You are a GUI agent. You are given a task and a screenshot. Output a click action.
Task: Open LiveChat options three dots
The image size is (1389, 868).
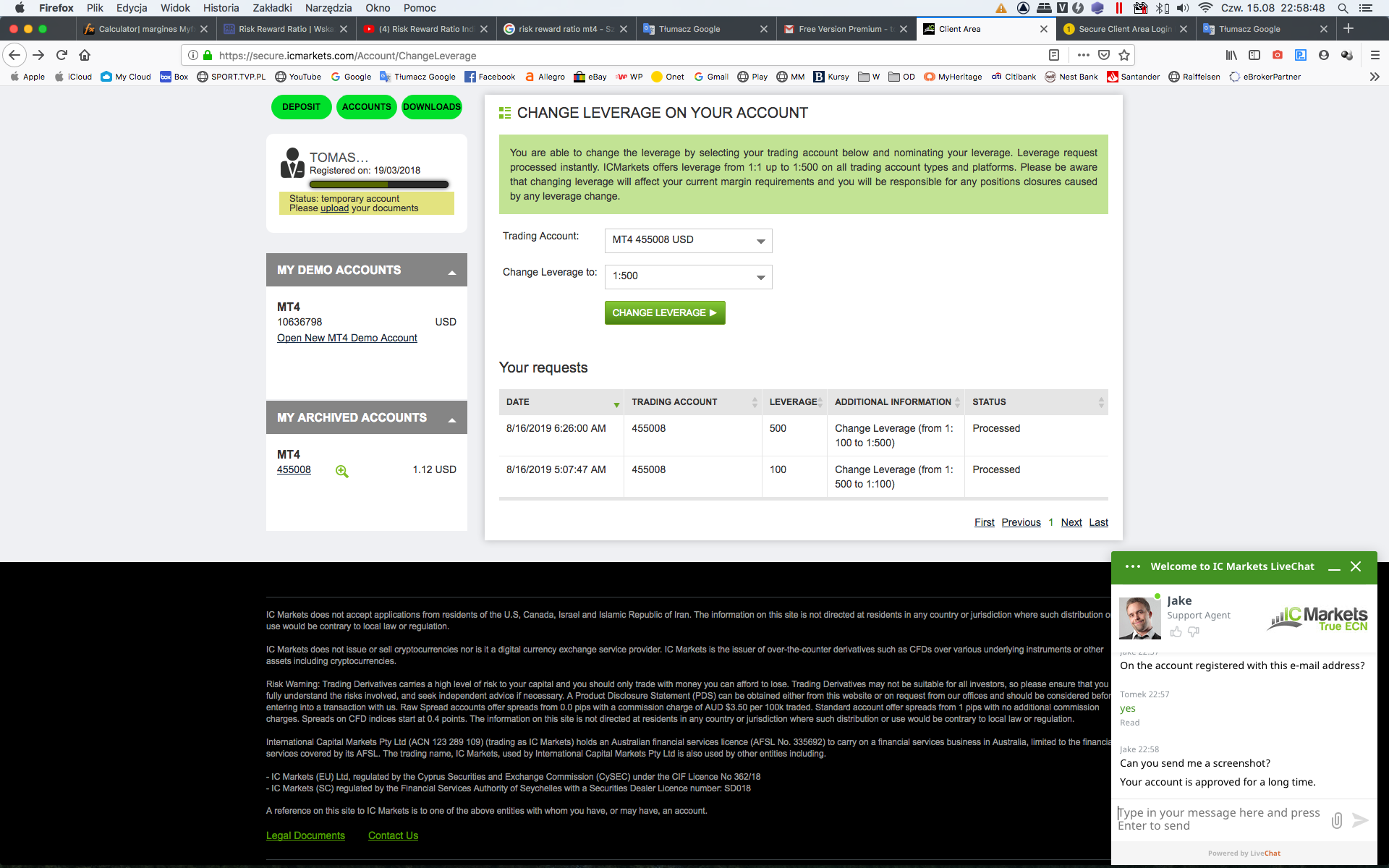point(1133,566)
